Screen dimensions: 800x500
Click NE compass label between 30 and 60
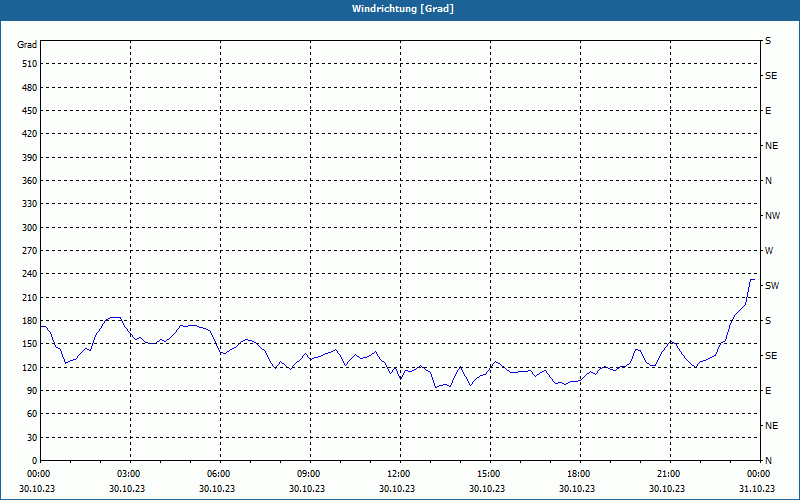tap(771, 426)
